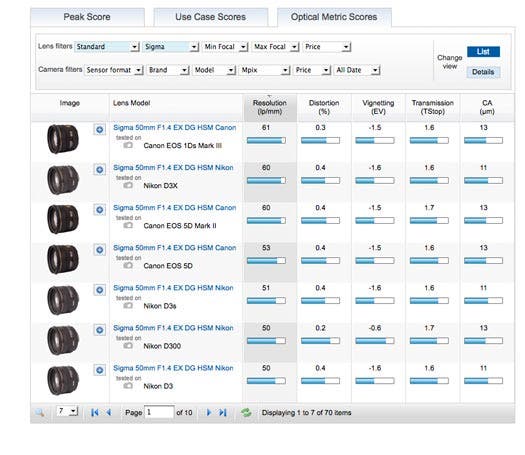Sort by Distortion (%) column header
Image resolution: width=525 pixels, height=455 pixels.
pos(324,107)
